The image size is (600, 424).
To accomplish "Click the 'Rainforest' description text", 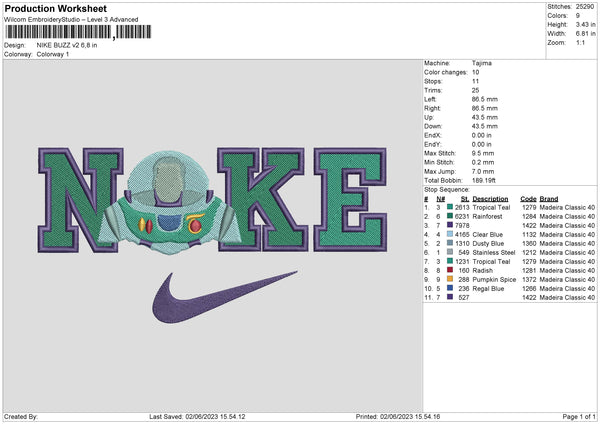I will tap(488, 216).
